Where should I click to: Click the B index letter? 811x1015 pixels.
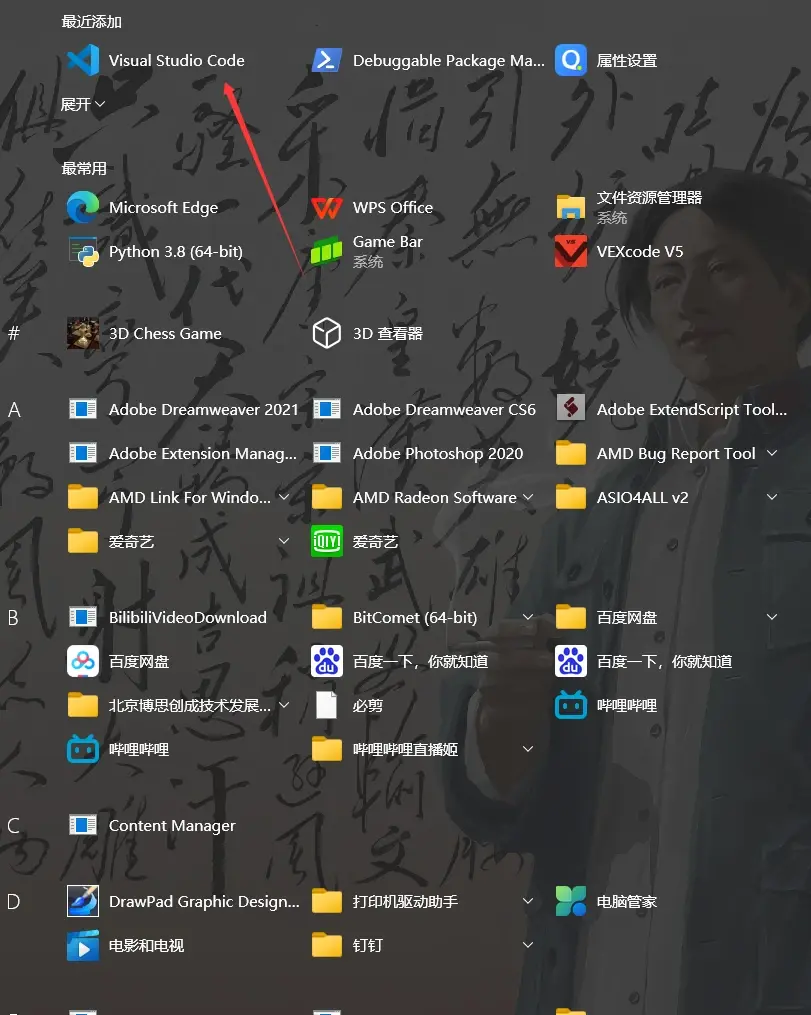(x=13, y=618)
